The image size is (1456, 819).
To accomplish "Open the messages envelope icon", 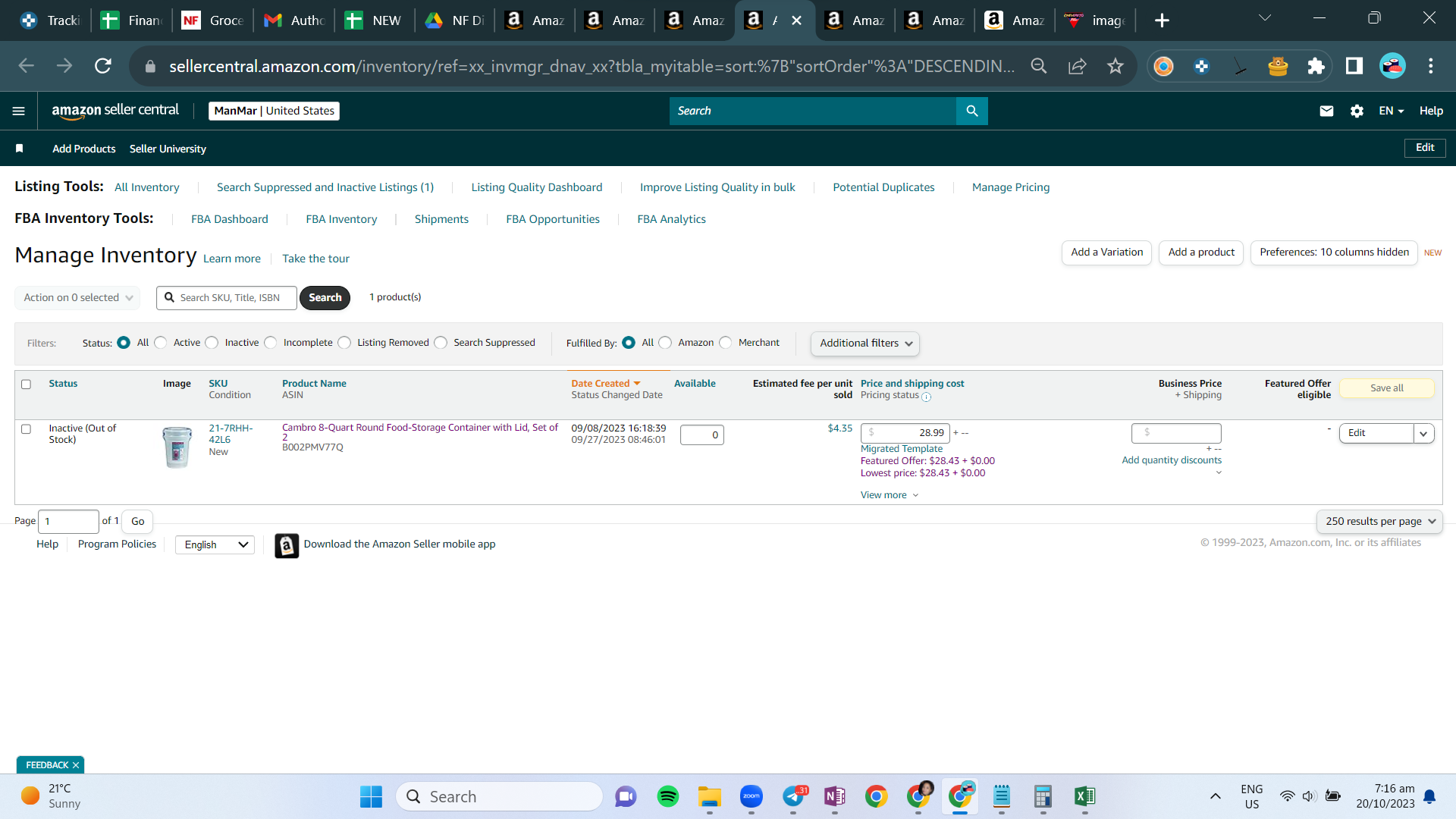I will [x=1326, y=111].
